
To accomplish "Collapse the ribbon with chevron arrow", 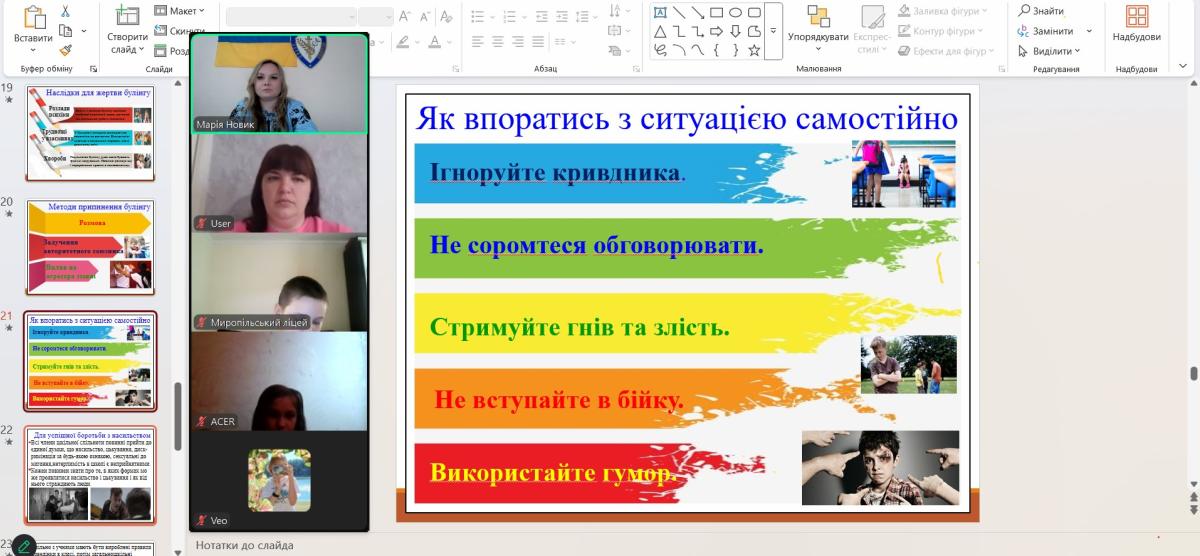I will 1182,67.
